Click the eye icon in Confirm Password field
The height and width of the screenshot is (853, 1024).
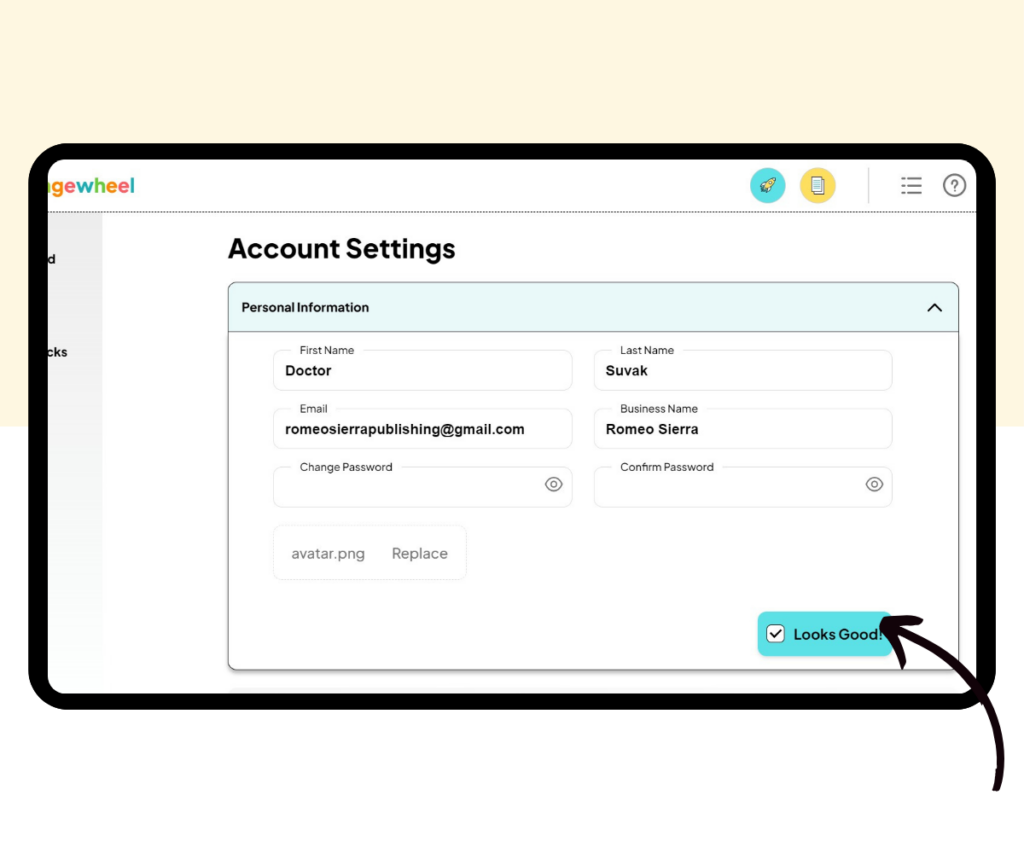(874, 485)
